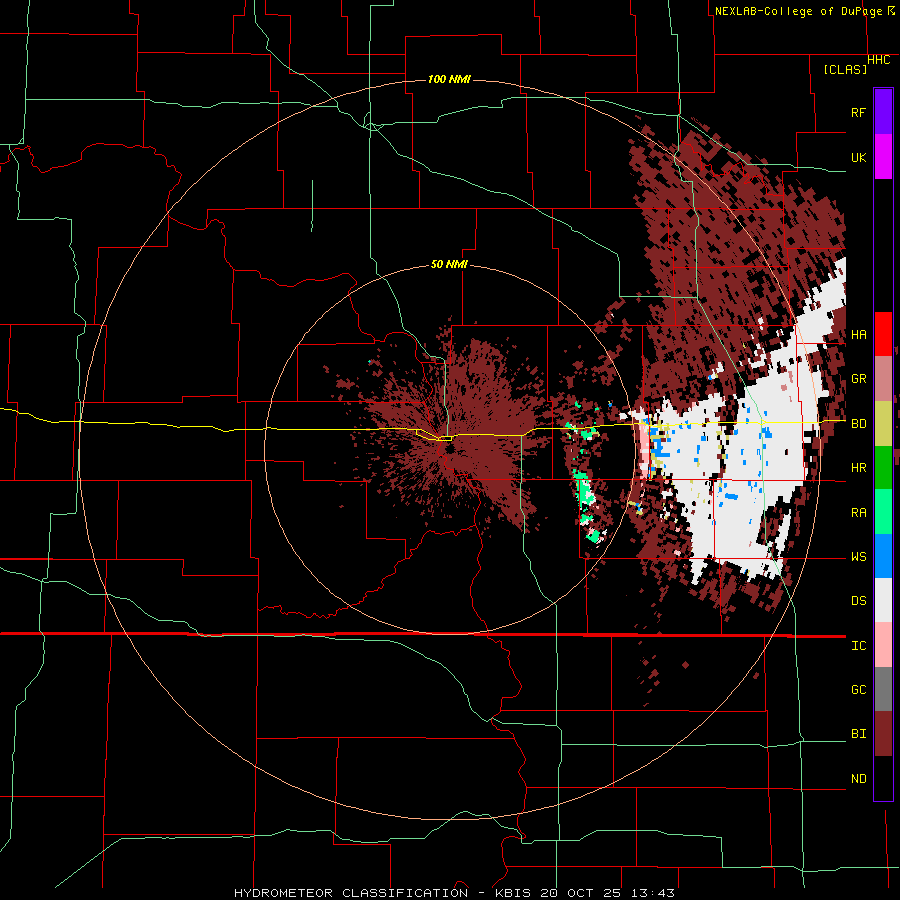Click the 'HHC' product code text
Screen dimensions: 900x900
point(878,60)
